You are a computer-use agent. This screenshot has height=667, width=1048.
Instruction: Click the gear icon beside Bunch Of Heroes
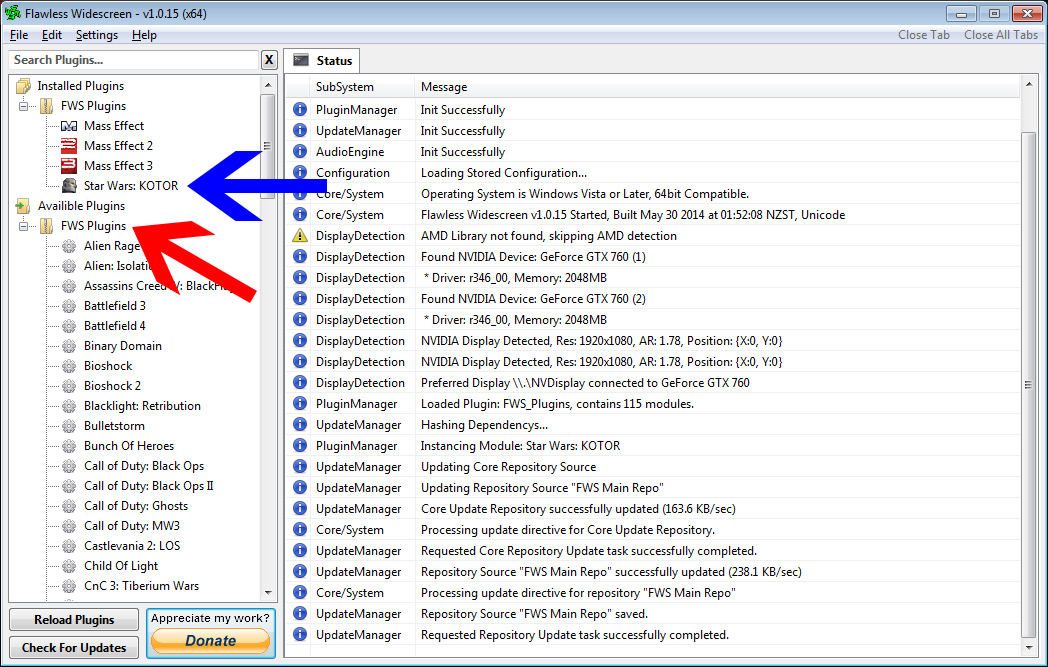pos(69,446)
